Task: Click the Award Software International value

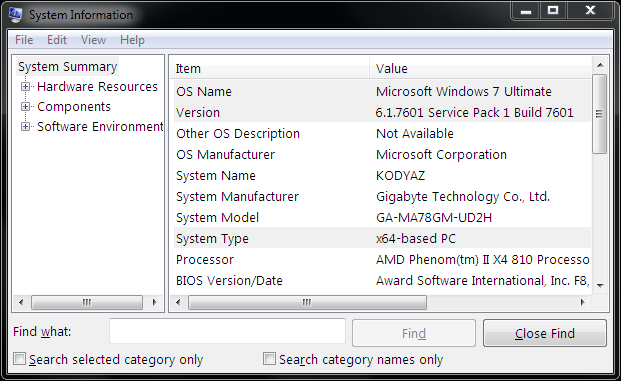Action: (482, 280)
